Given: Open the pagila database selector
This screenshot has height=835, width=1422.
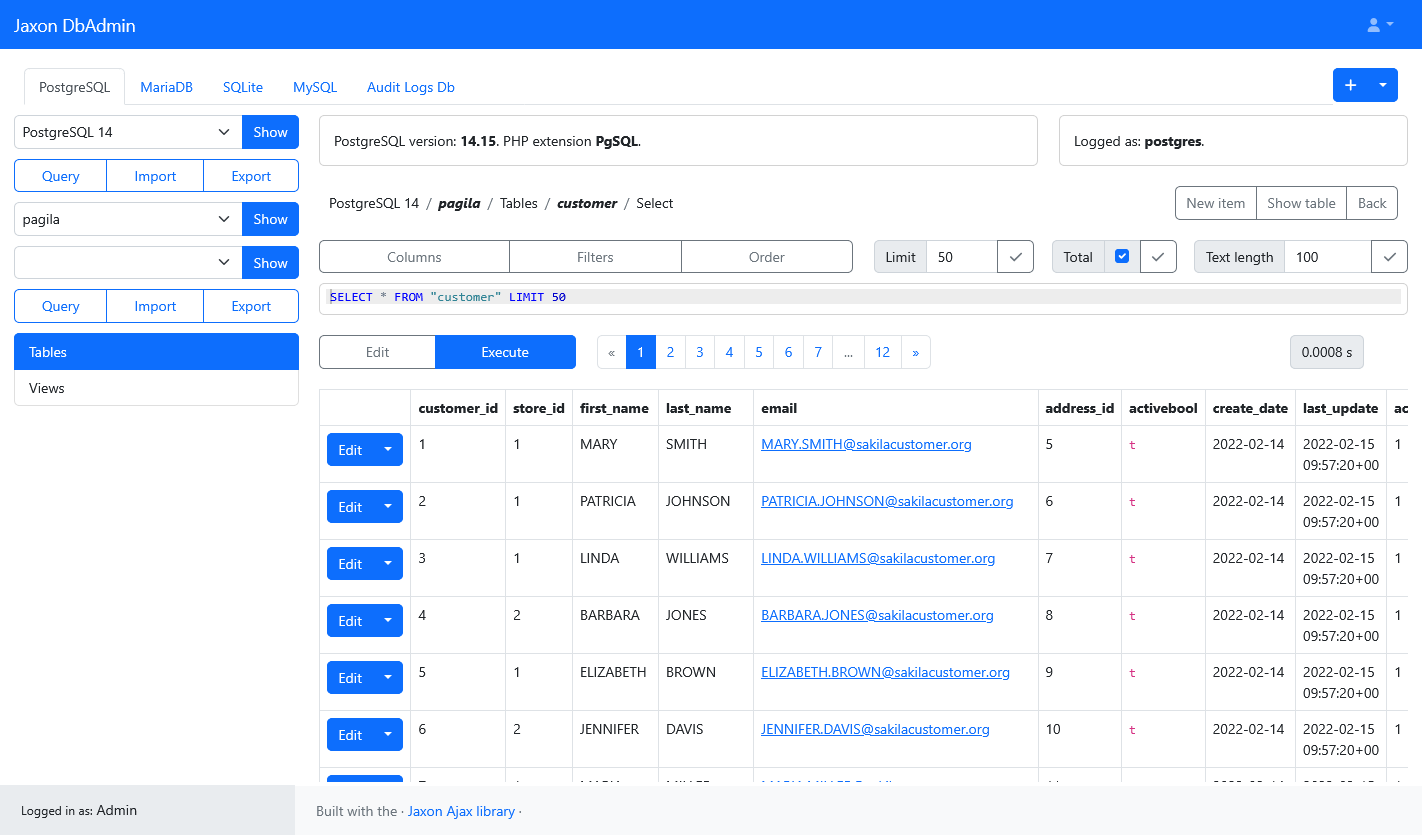Looking at the screenshot, I should pyautogui.click(x=127, y=219).
